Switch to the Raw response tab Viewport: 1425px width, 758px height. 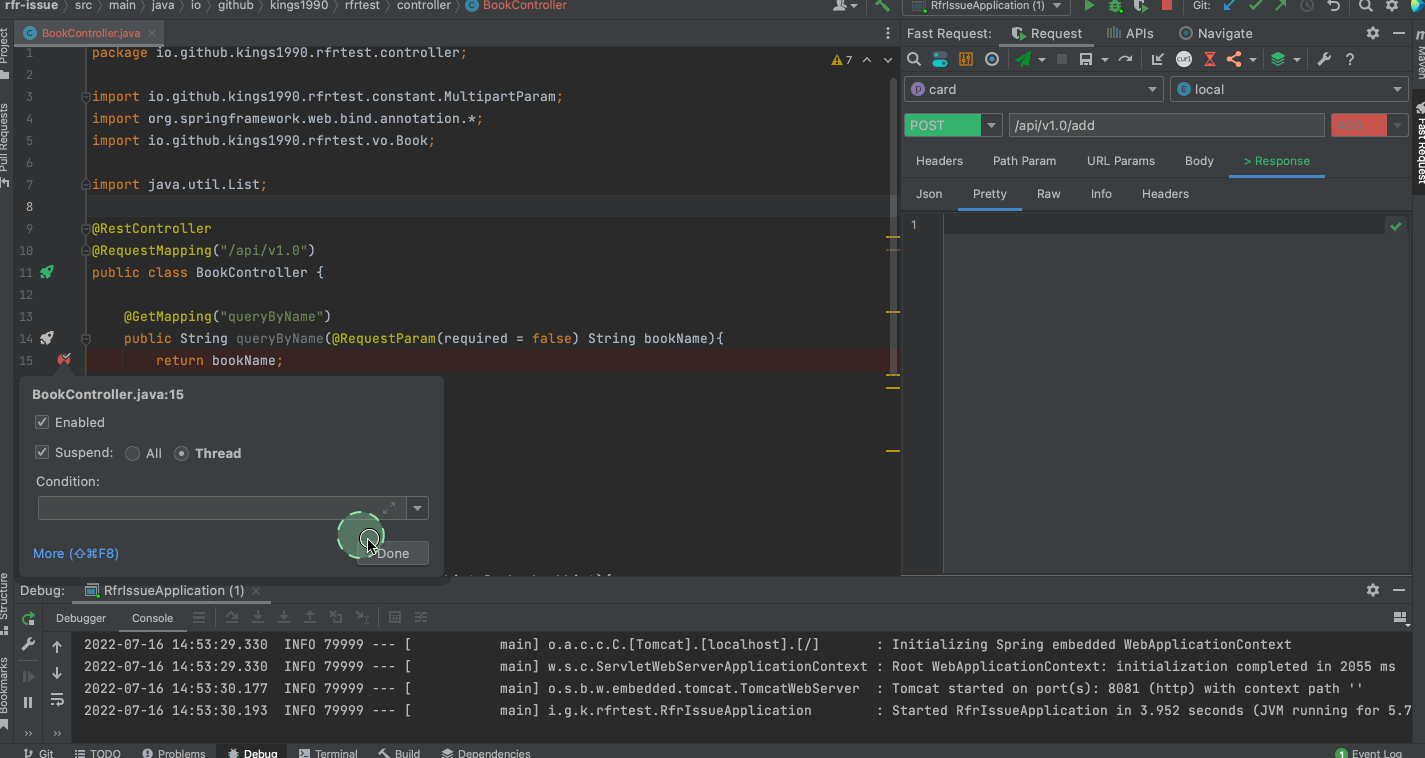(1048, 194)
